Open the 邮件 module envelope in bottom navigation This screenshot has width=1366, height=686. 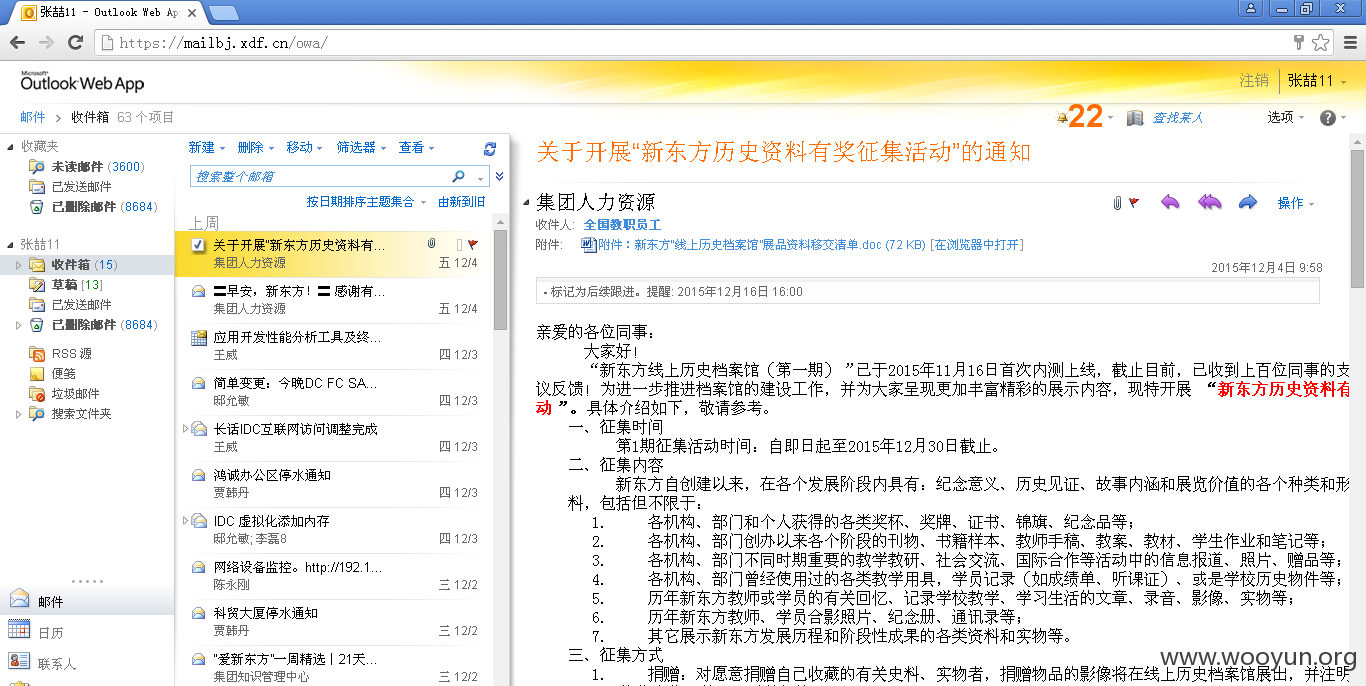(19, 599)
